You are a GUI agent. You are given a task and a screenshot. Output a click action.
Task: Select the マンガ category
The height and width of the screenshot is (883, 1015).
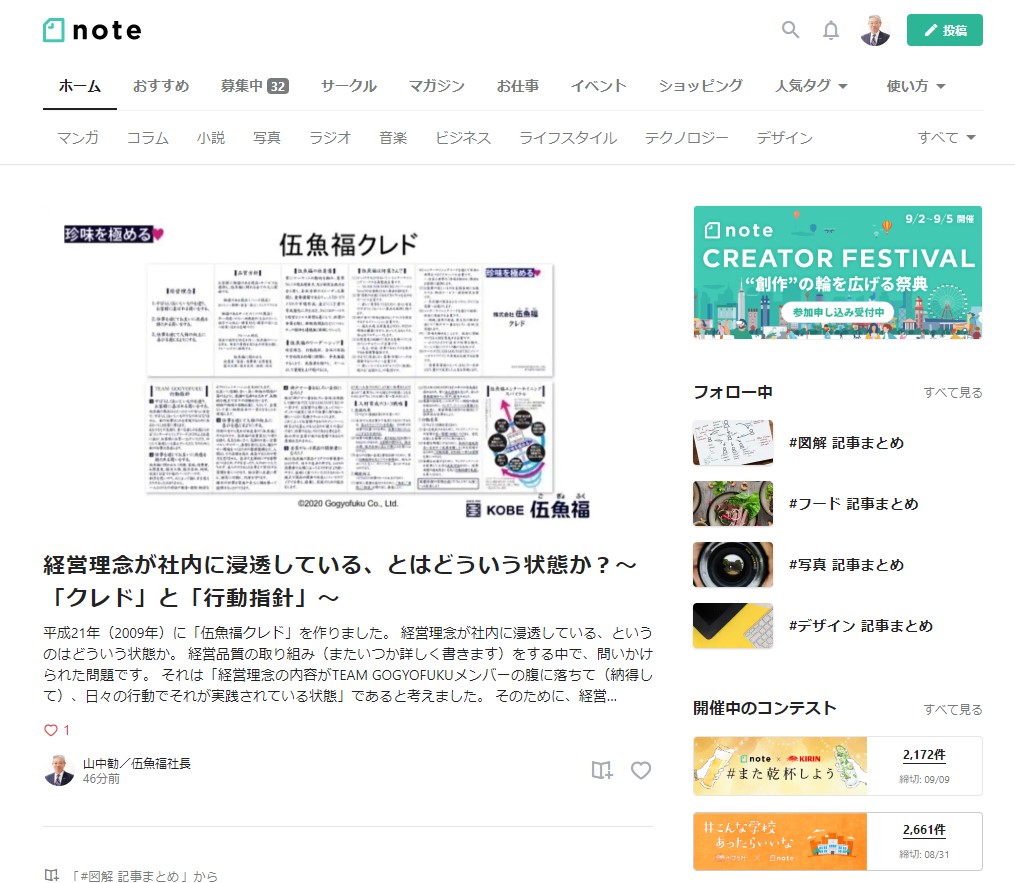tap(78, 138)
